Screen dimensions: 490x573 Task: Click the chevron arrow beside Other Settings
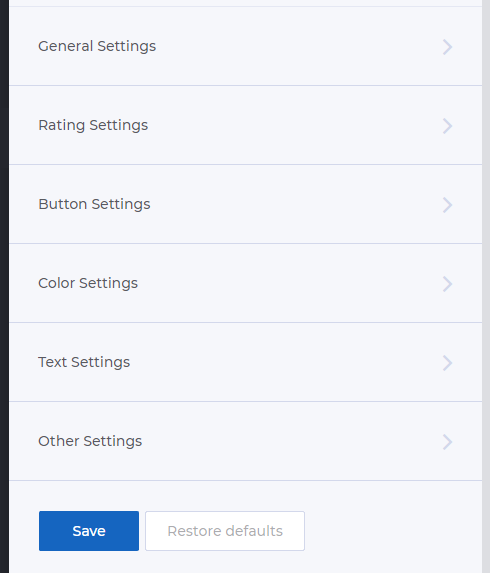(447, 441)
